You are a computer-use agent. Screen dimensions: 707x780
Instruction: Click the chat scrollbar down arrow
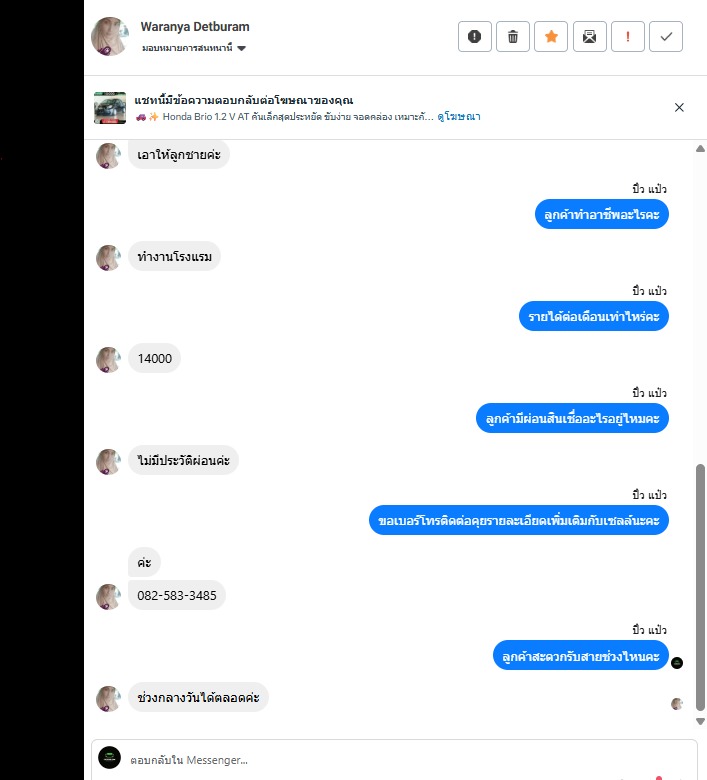pyautogui.click(x=701, y=721)
